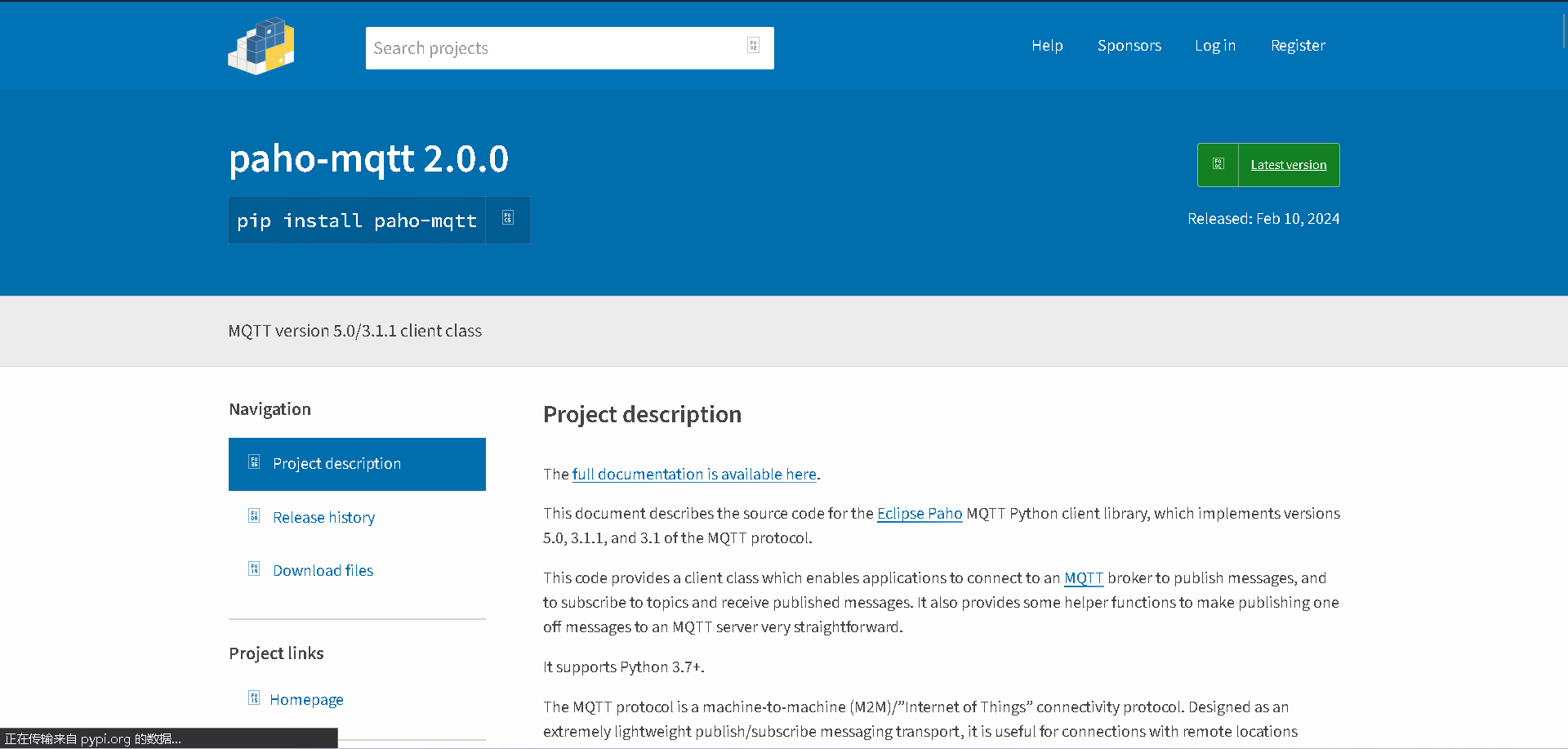Click the Release history icon
The width and height of the screenshot is (1568, 749).
(254, 516)
